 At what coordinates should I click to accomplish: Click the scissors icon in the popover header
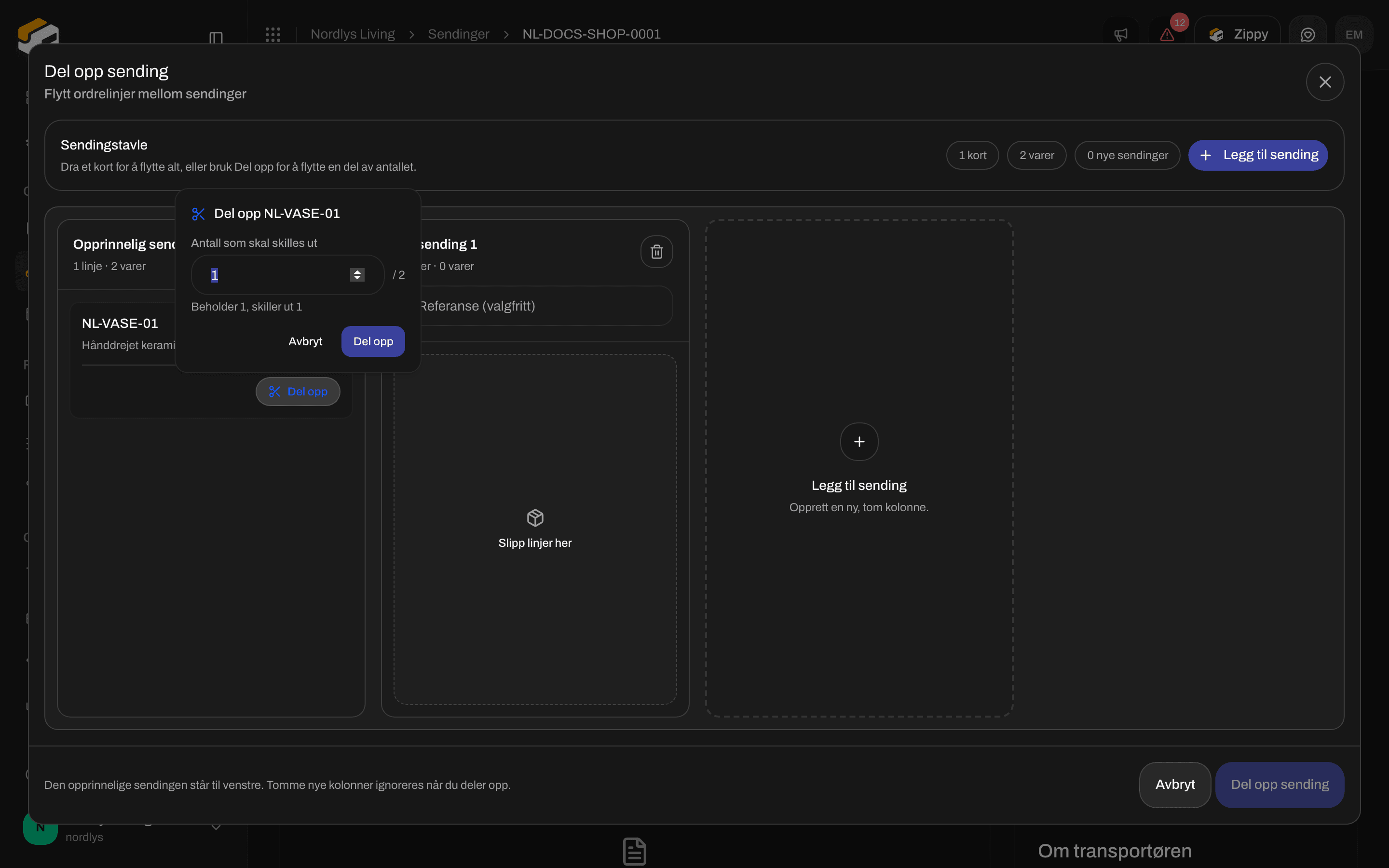(x=198, y=214)
